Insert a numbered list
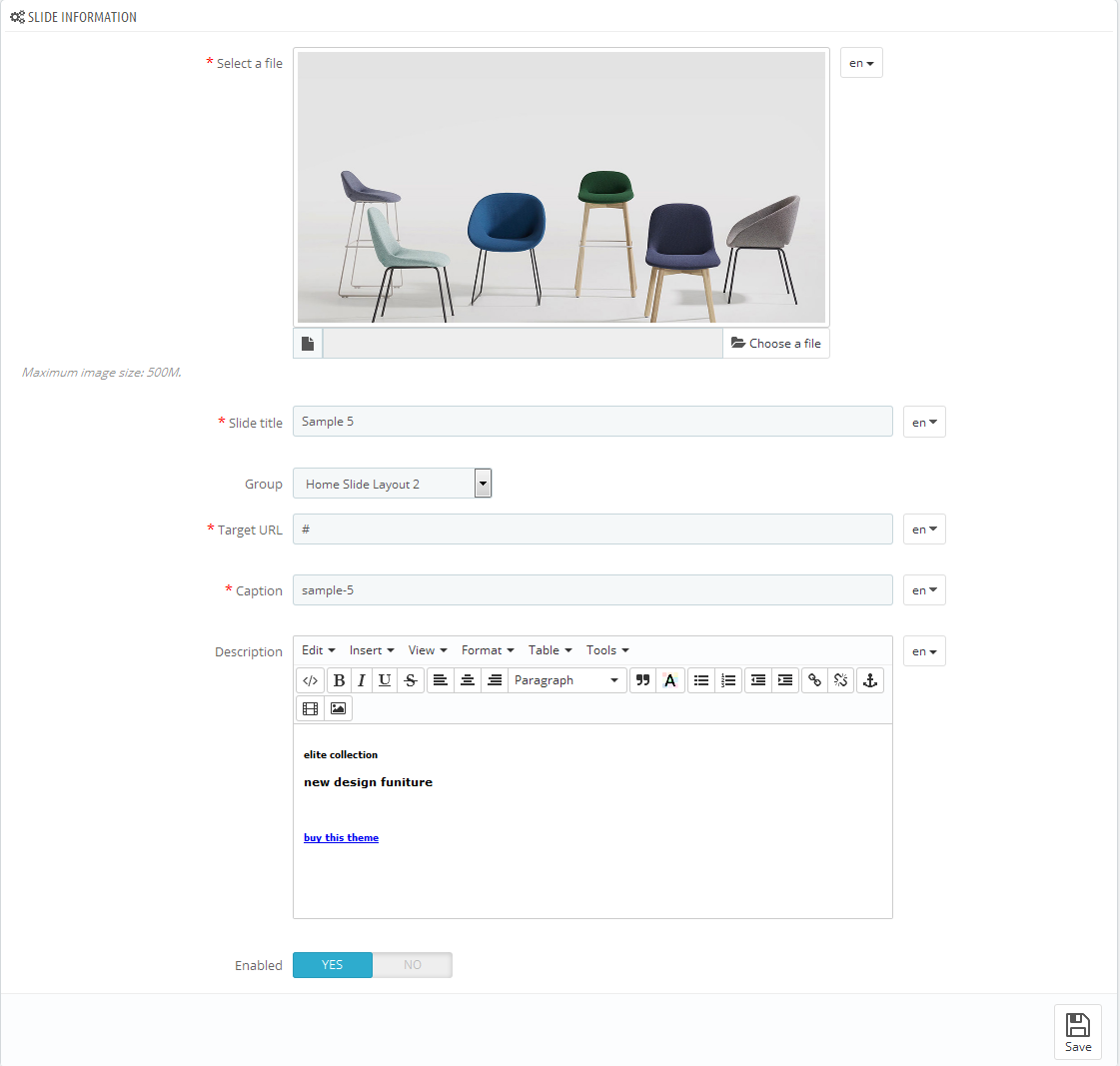1120x1066 pixels. point(728,680)
